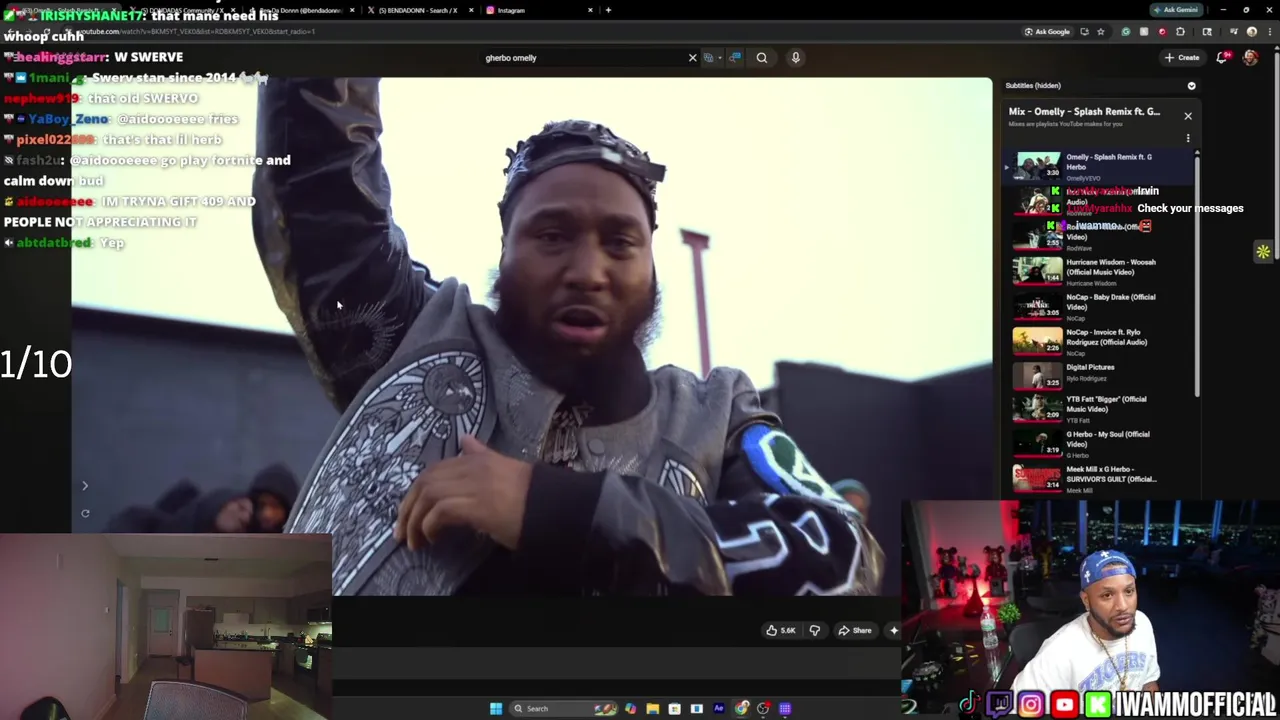
Task: Open the purple grid app taskbar icon
Action: [785, 709]
